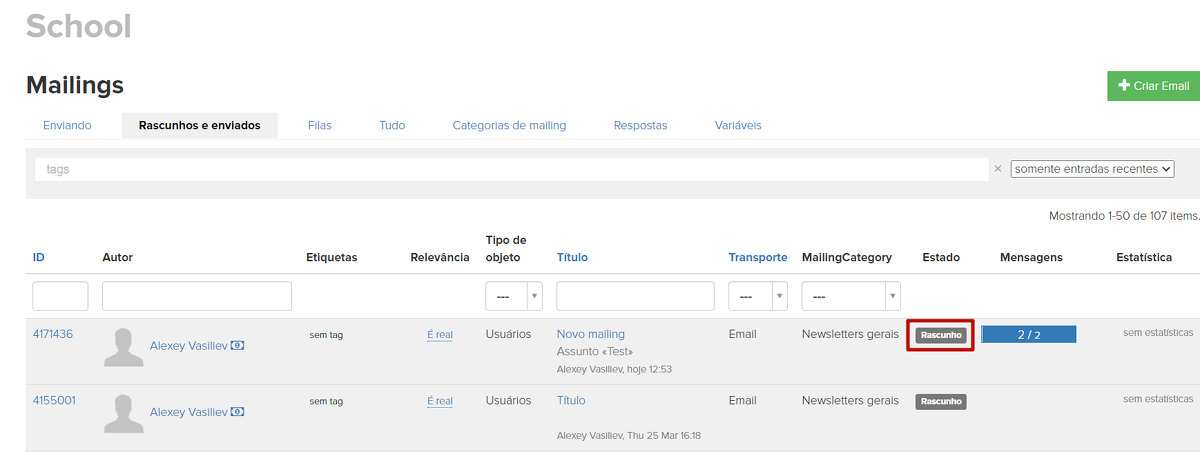Click mailing ID 4155001 link
1200x452 pixels.
pos(54,400)
